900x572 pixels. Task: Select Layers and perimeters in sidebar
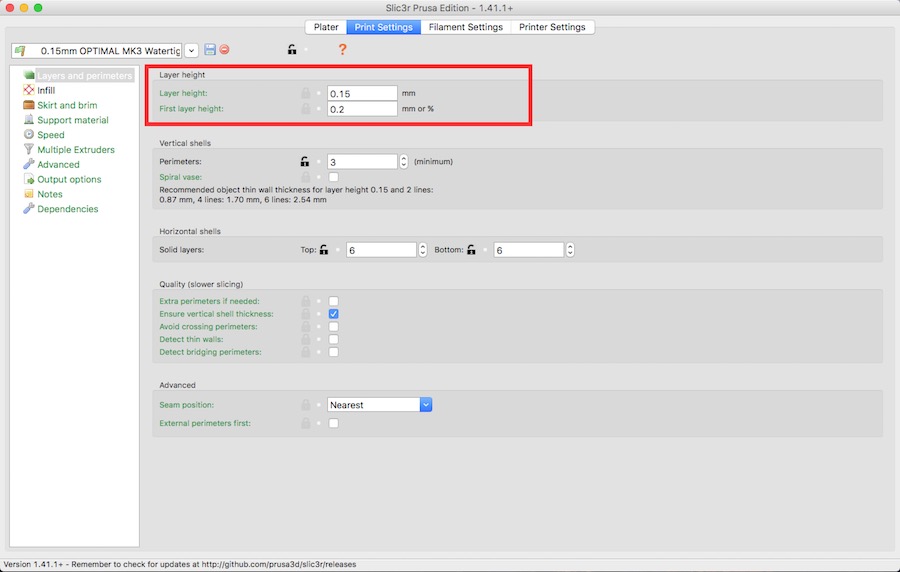tap(84, 76)
